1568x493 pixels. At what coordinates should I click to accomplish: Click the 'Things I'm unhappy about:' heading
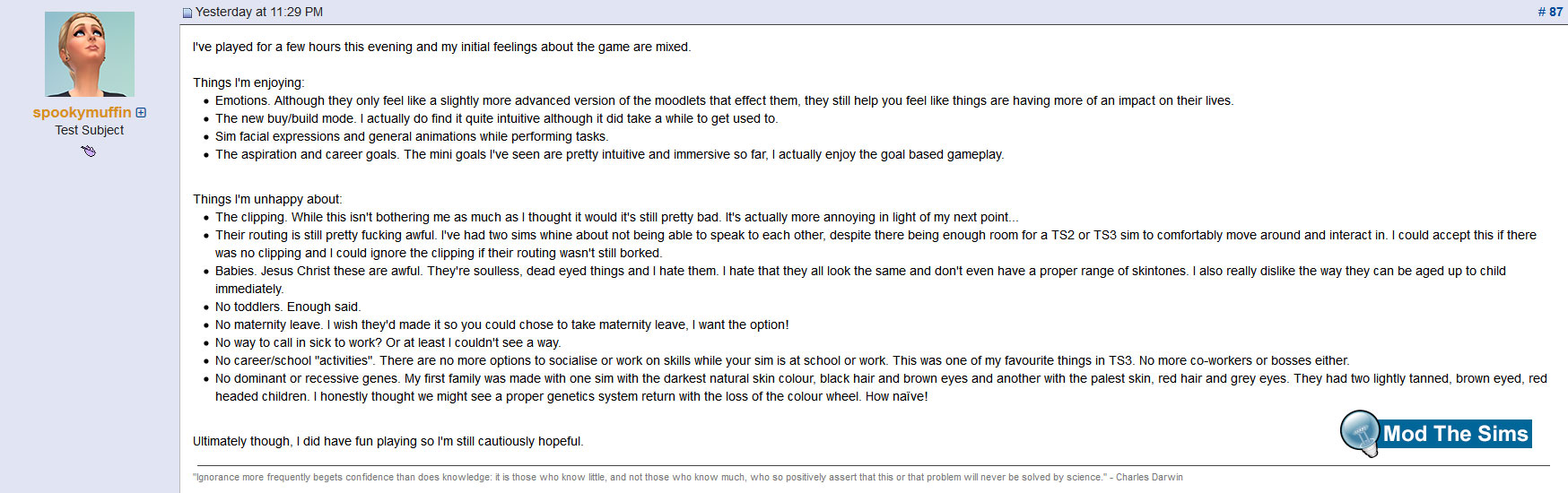click(267, 199)
